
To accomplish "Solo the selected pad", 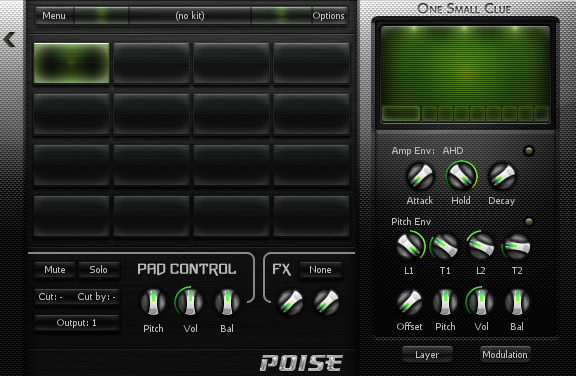I will [98, 270].
